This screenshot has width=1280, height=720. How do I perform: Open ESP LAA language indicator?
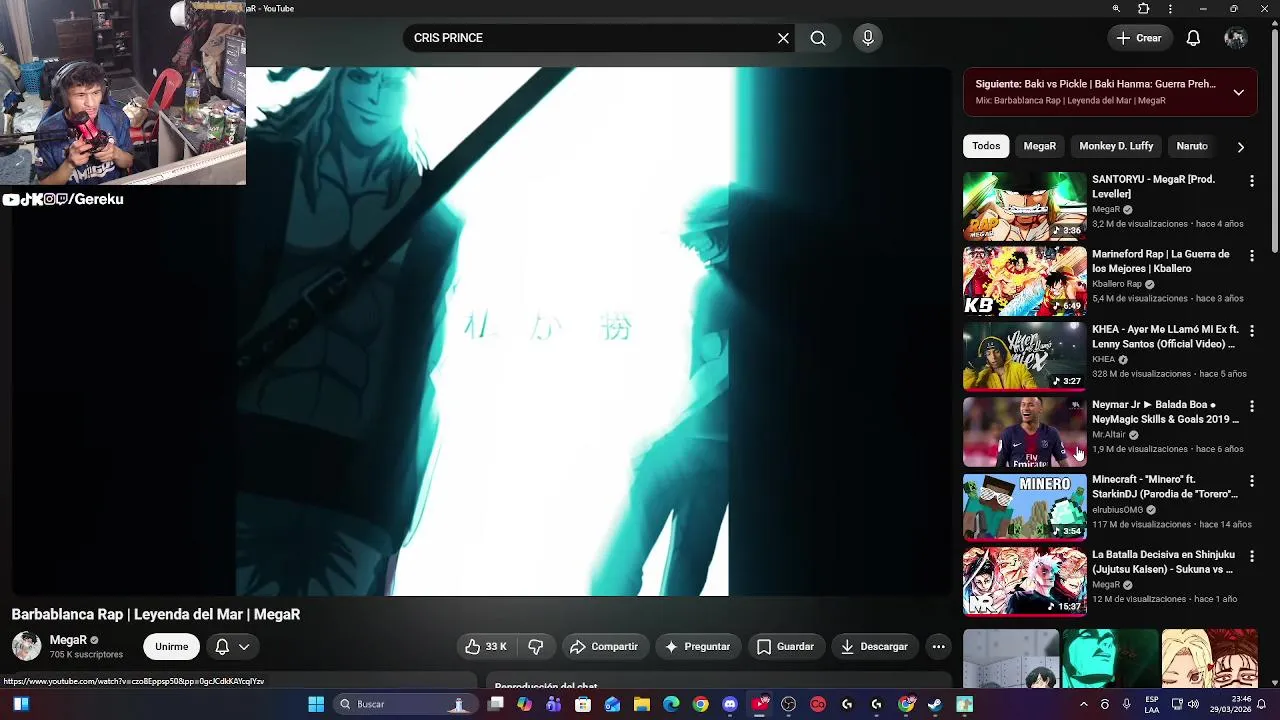1152,704
